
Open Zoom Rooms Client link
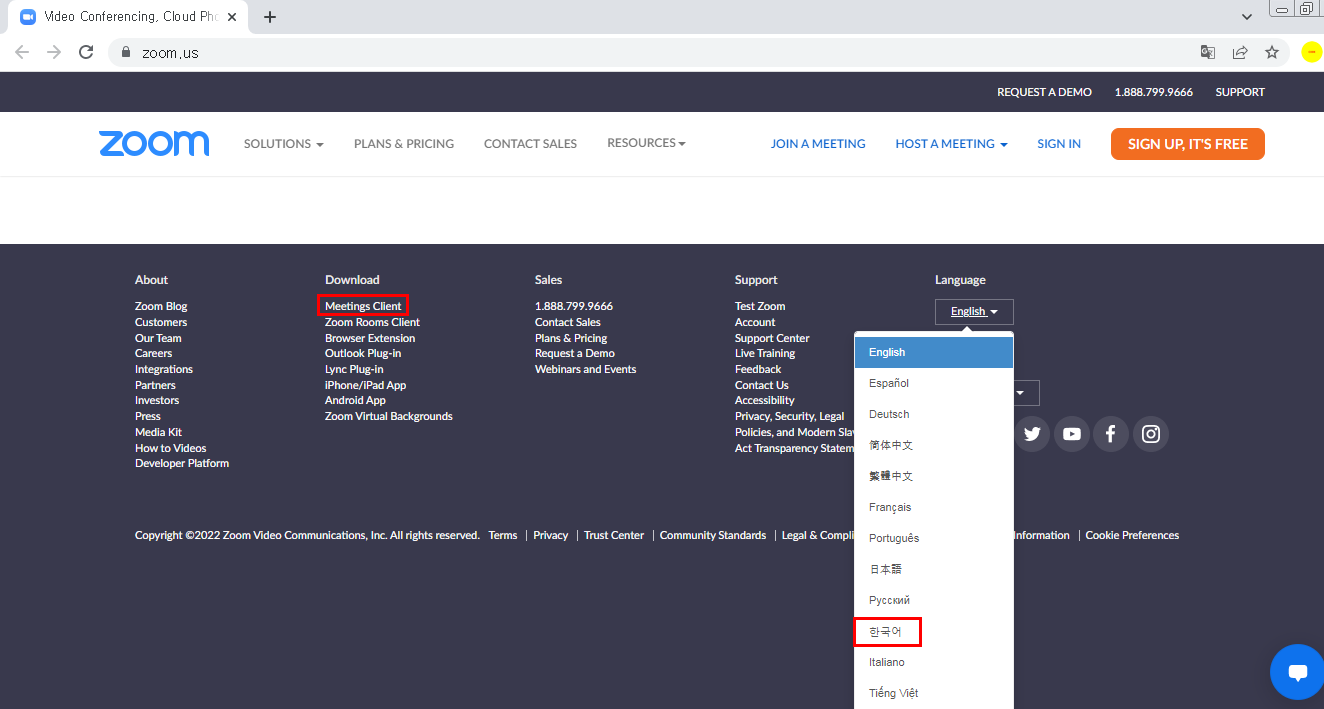[x=372, y=322]
